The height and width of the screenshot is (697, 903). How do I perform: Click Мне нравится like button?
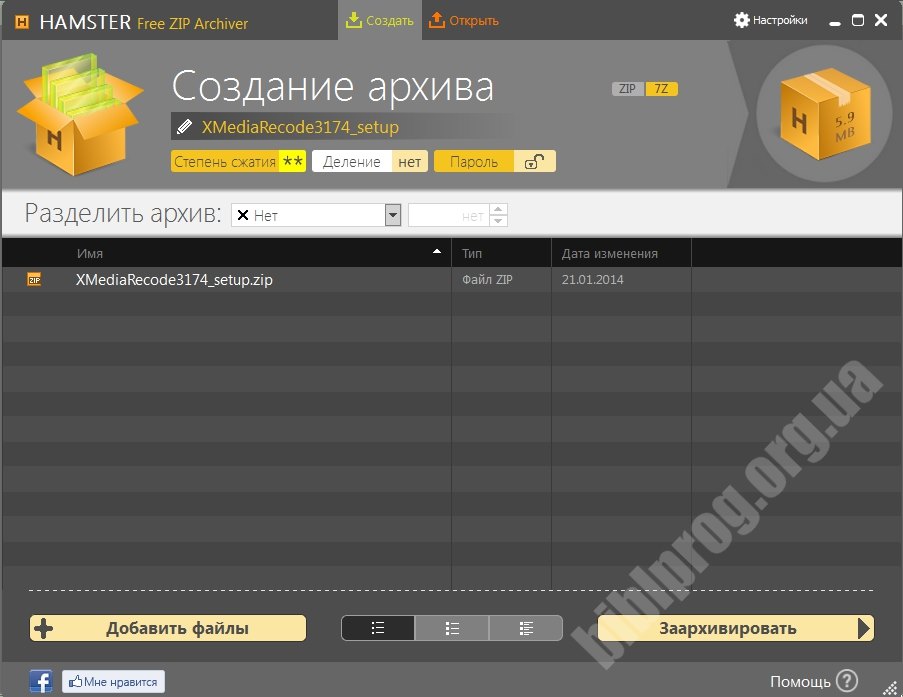(x=113, y=681)
